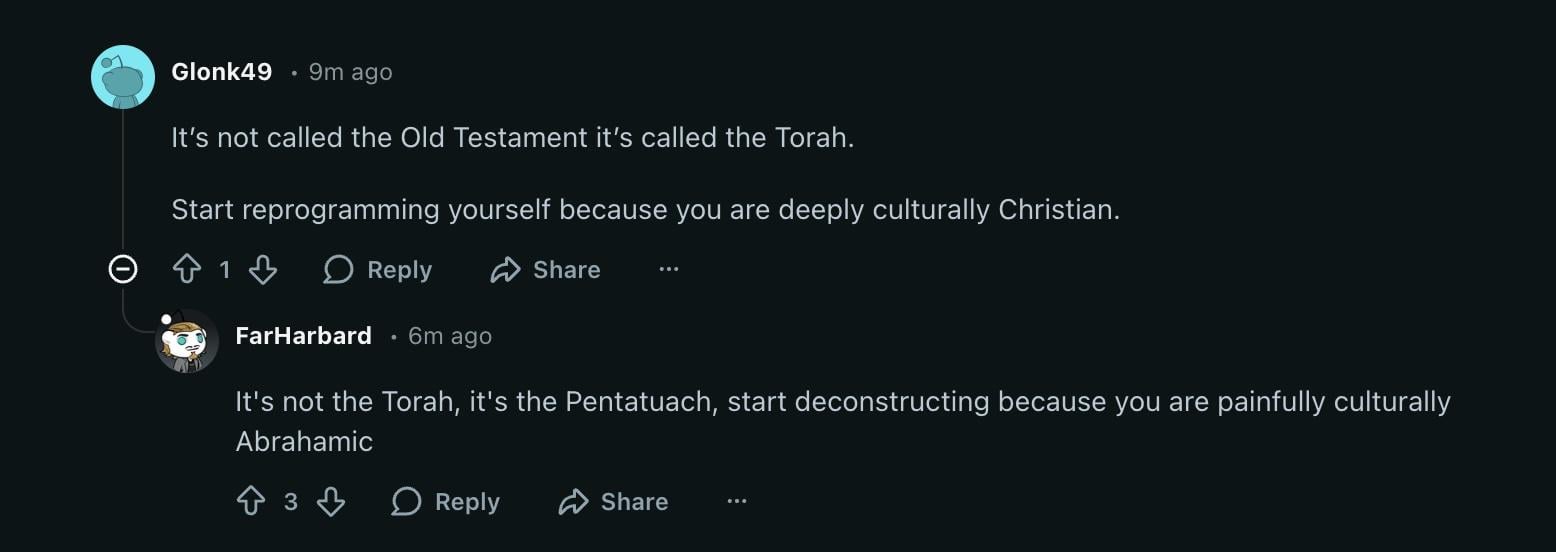Open the "9m ago" timestamp permalink
The width and height of the screenshot is (1556, 552).
(350, 72)
